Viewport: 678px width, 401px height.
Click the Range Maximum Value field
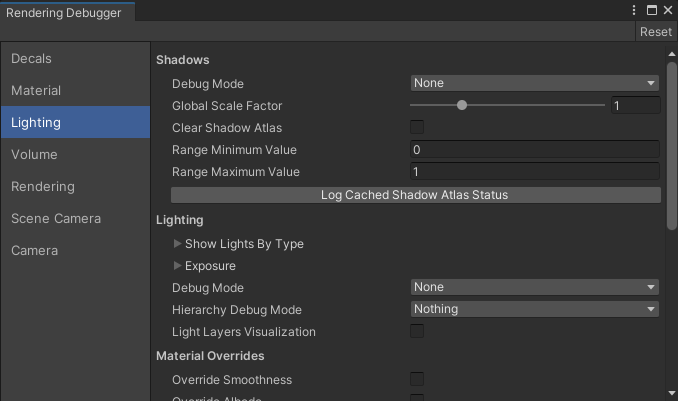pyautogui.click(x=534, y=172)
